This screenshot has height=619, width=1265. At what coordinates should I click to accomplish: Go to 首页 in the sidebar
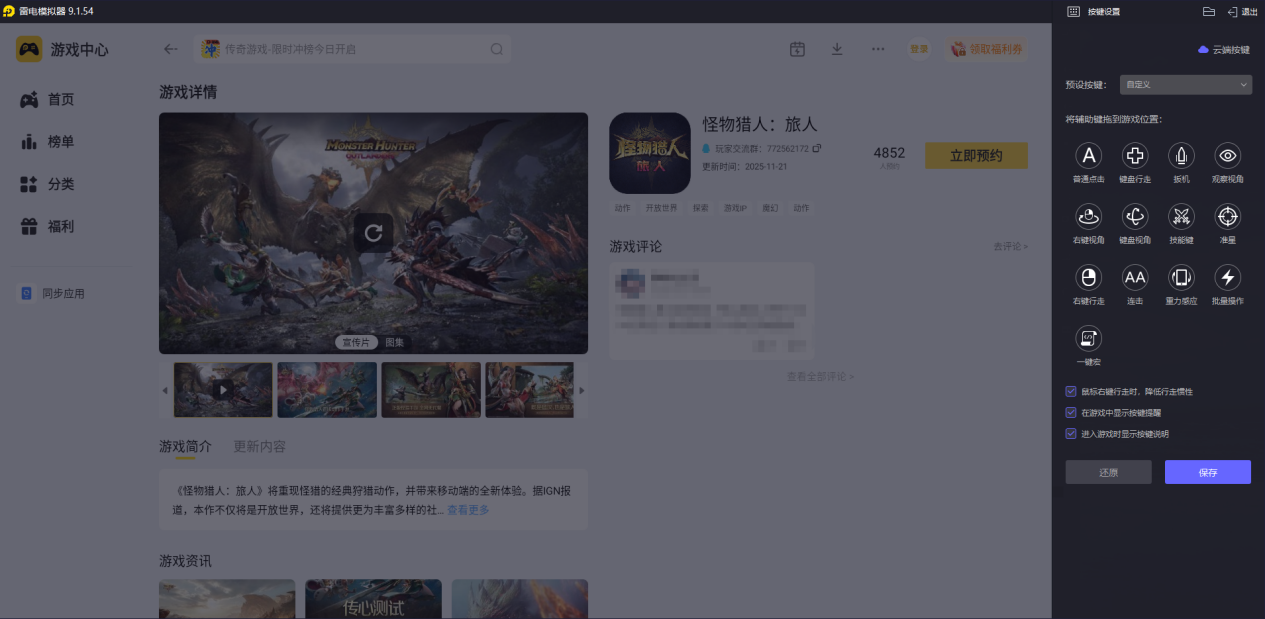pyautogui.click(x=47, y=100)
